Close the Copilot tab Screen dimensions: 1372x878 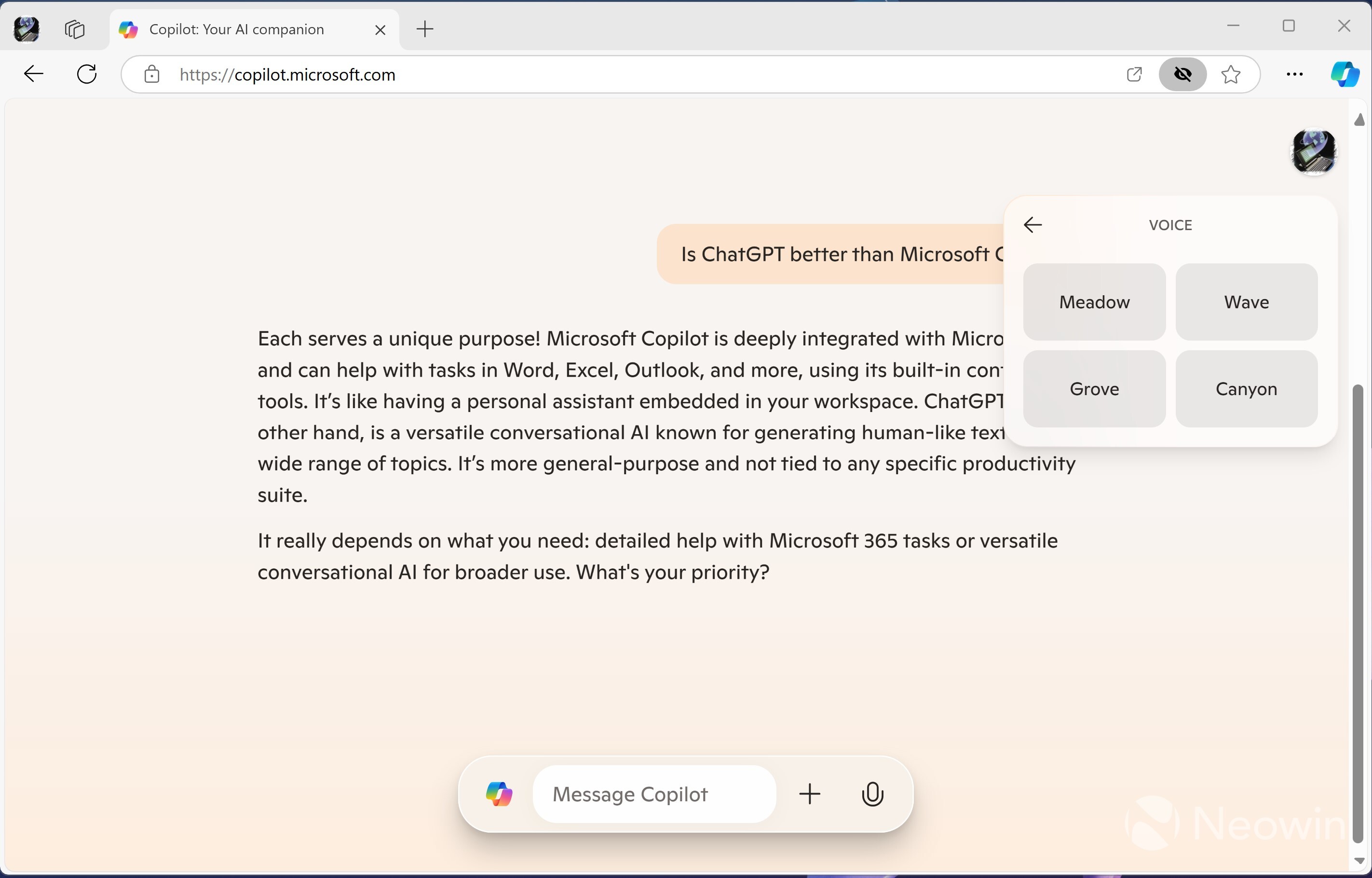point(380,29)
